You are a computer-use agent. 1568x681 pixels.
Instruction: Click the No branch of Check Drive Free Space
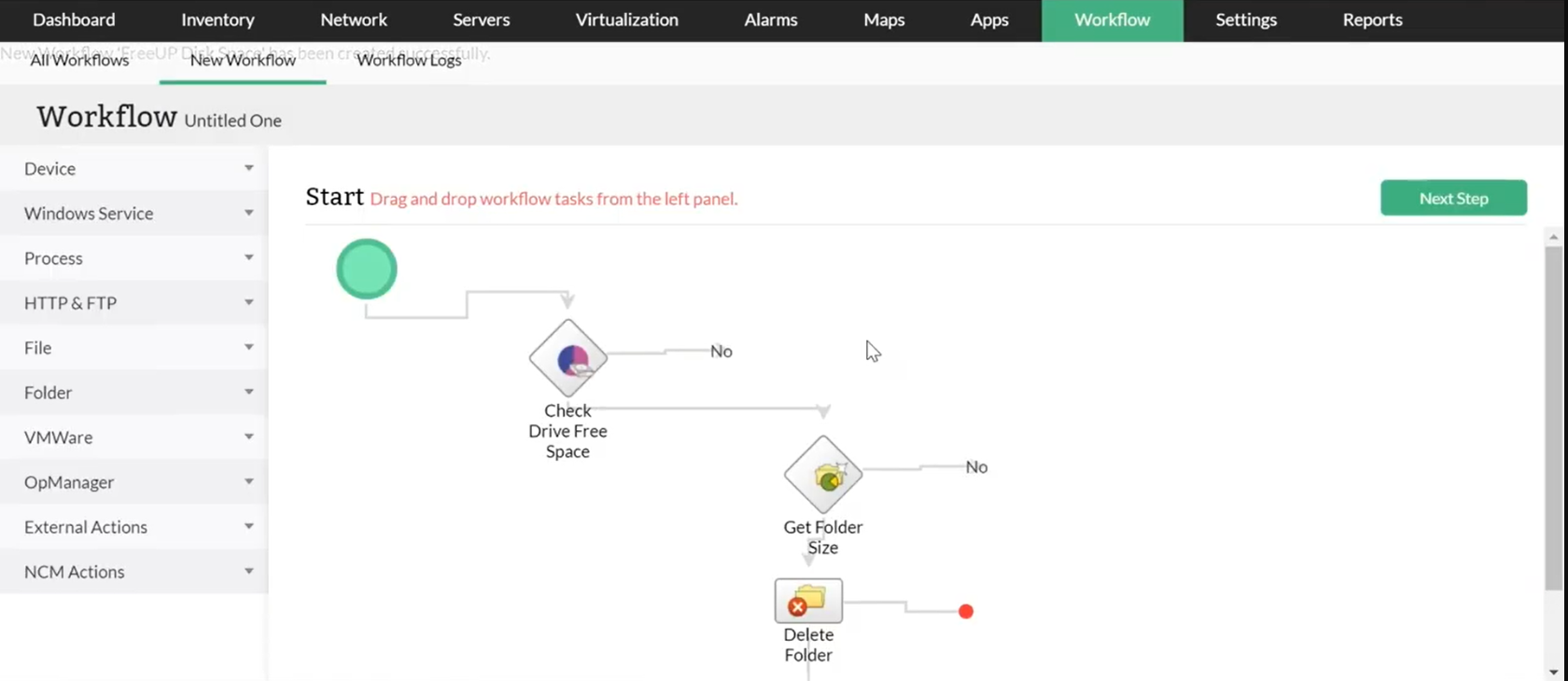pos(721,352)
